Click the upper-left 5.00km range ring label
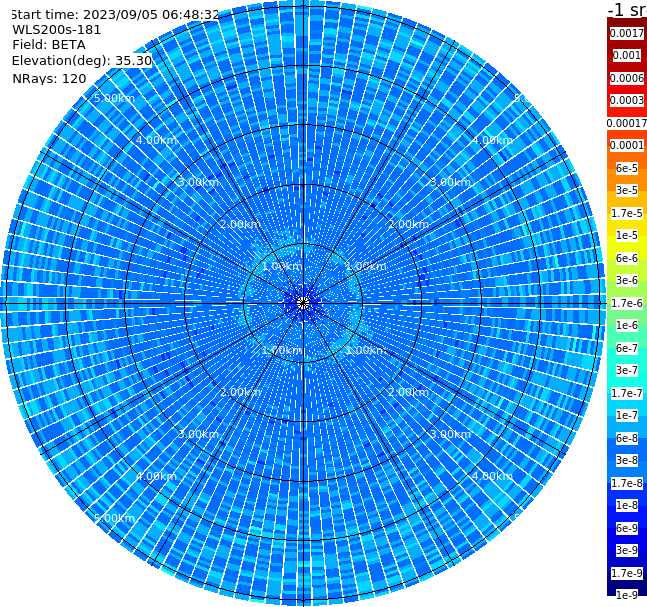Image resolution: width=647 pixels, height=607 pixels. [114, 98]
